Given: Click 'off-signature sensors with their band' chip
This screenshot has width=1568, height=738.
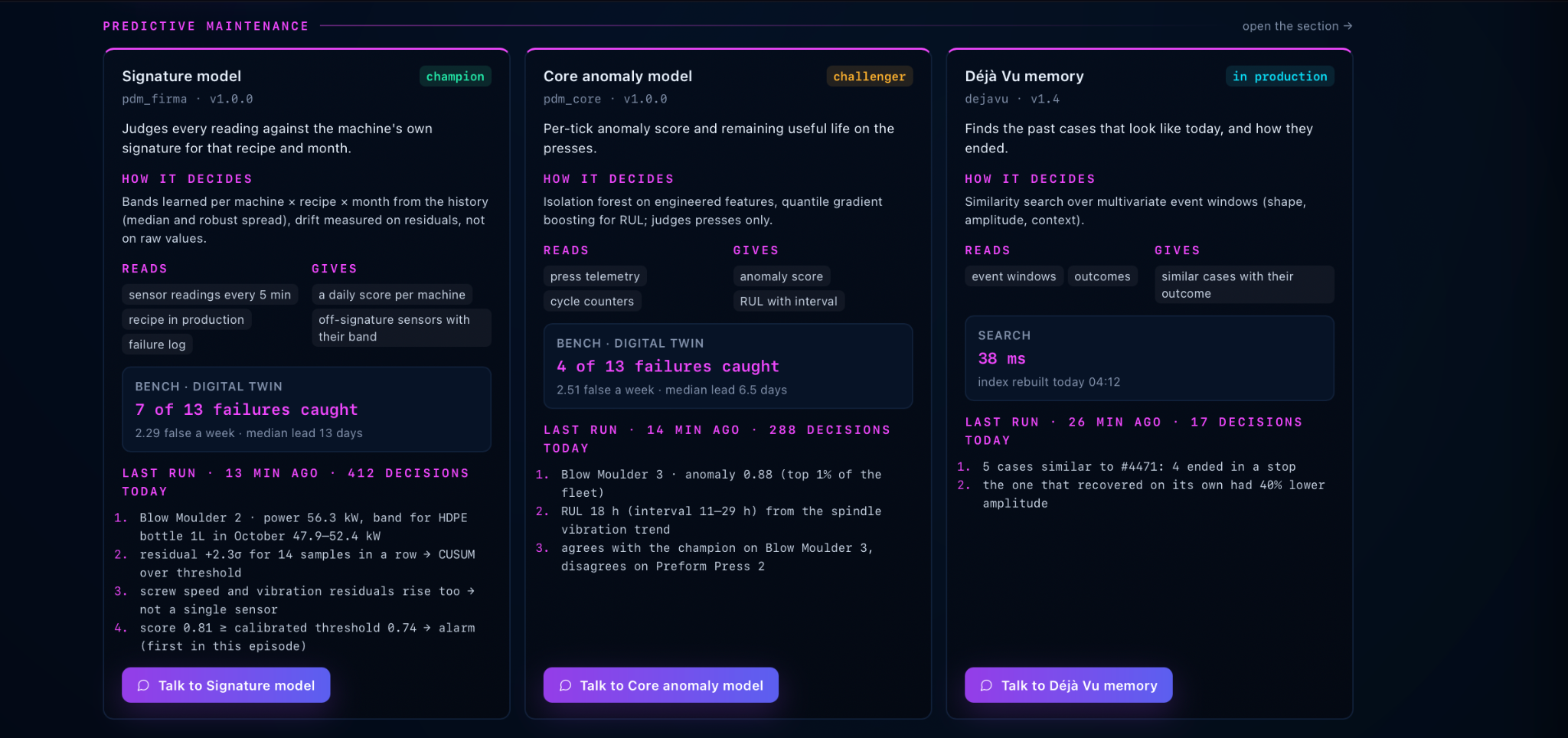Looking at the screenshot, I should 401,328.
